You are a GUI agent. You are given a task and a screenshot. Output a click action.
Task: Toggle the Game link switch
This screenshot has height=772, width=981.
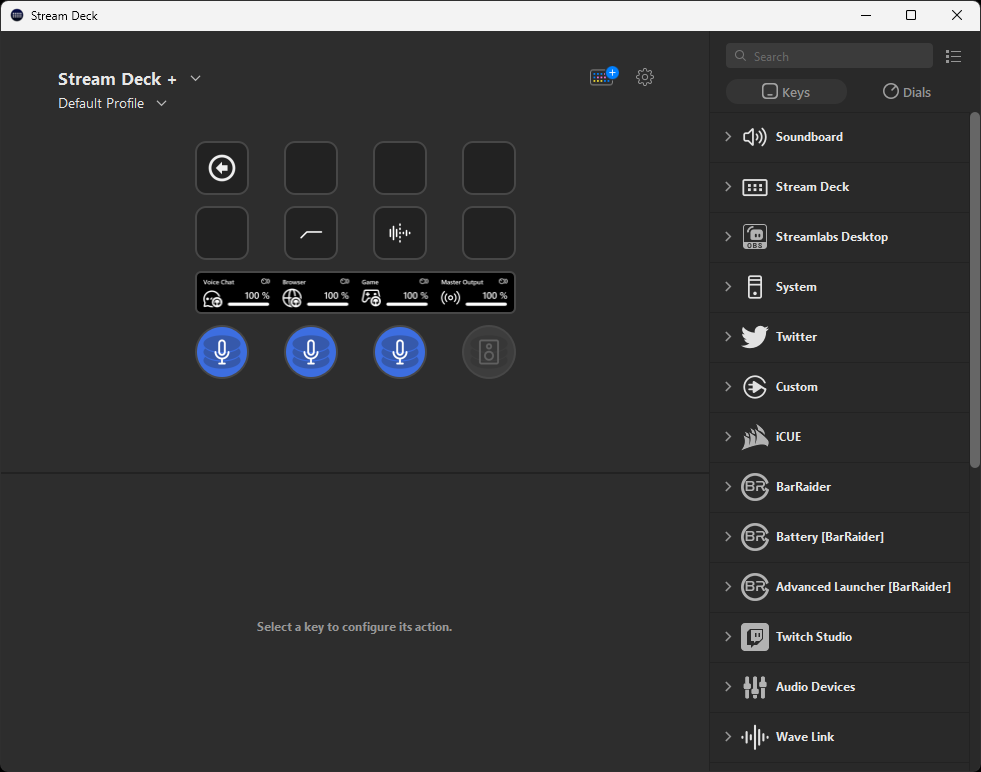[424, 282]
